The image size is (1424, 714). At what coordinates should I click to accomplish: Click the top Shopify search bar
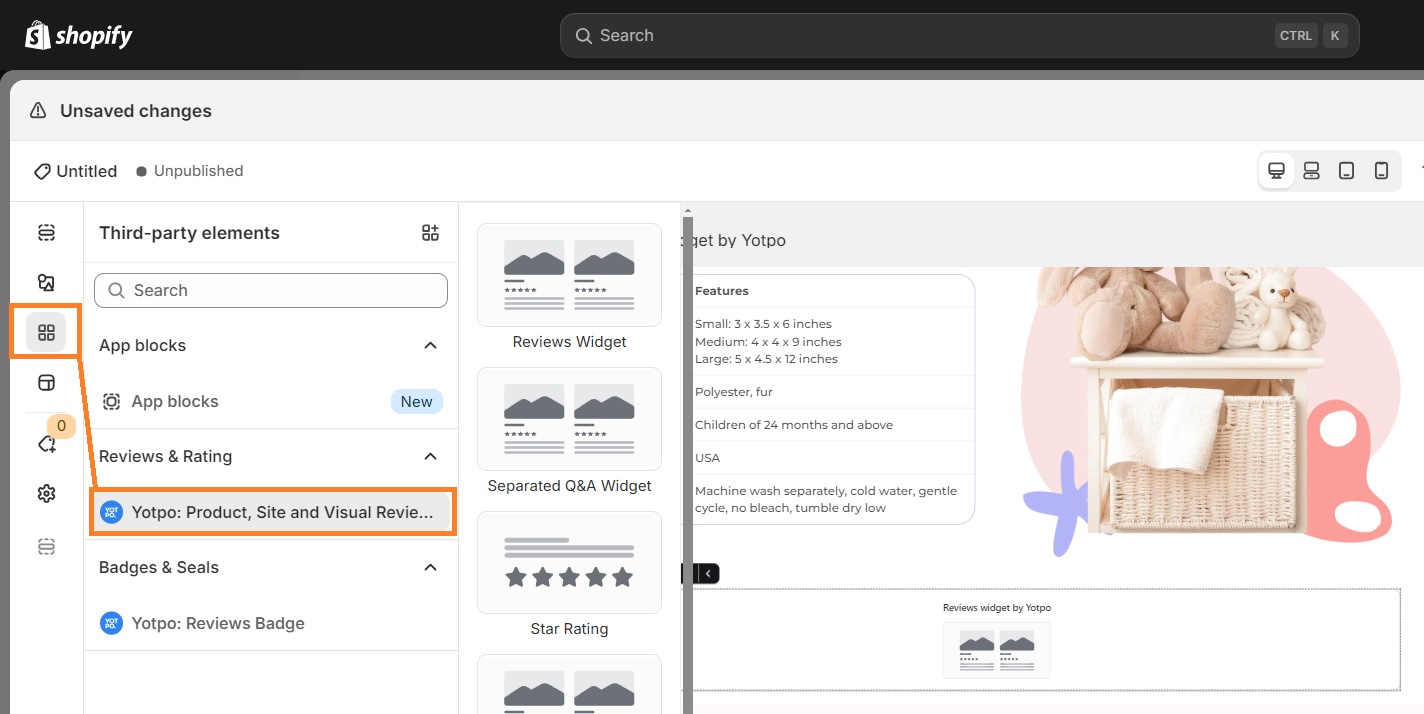958,35
